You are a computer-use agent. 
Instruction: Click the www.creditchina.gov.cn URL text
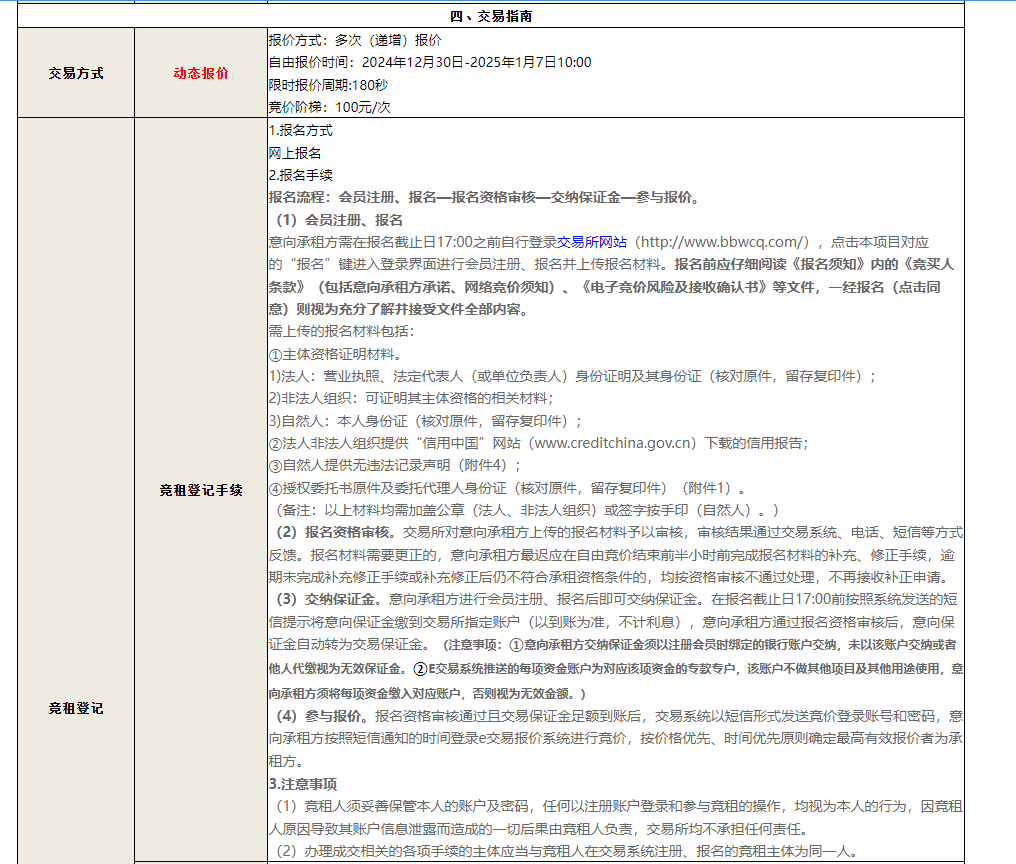pyautogui.click(x=612, y=443)
